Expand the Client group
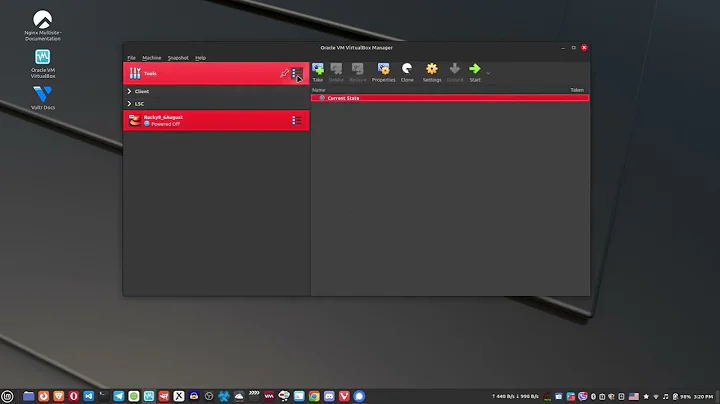This screenshot has width=720, height=404. pos(129,91)
